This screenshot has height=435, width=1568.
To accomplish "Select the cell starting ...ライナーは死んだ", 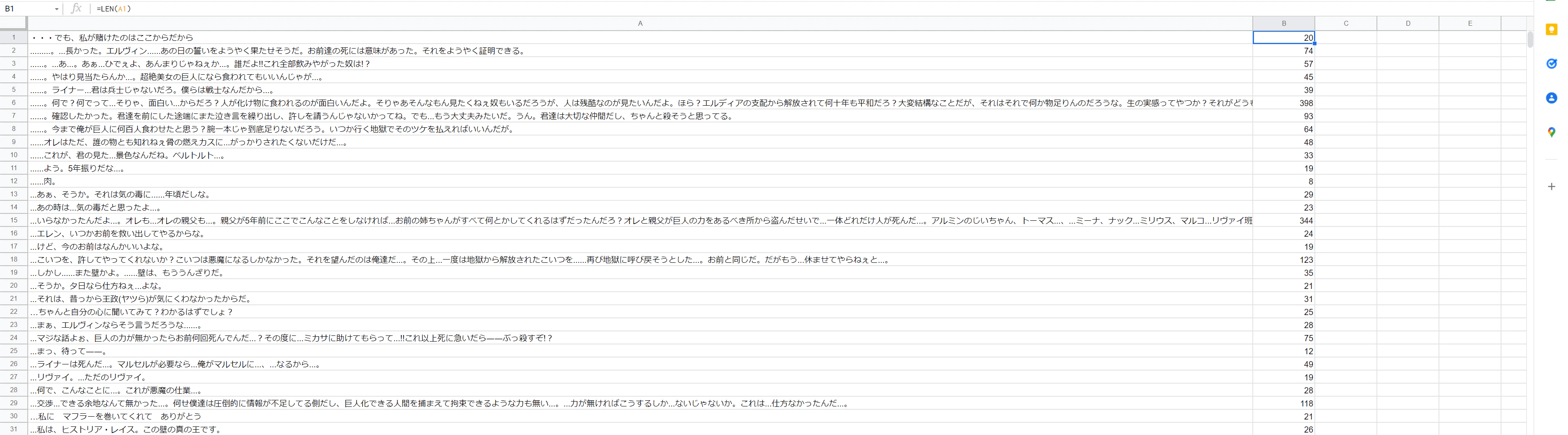I will pos(640,364).
